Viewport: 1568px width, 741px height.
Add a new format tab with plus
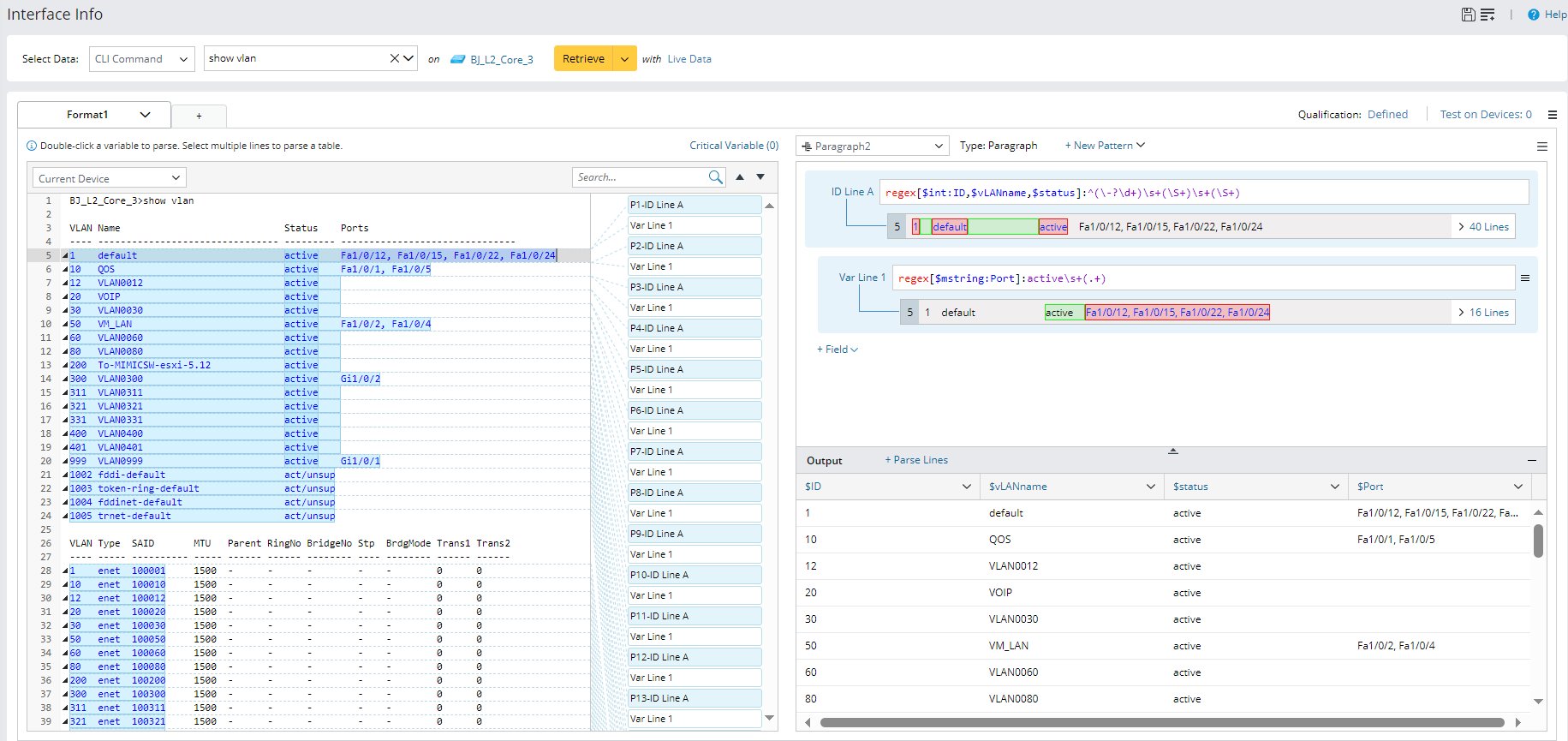[x=199, y=116]
